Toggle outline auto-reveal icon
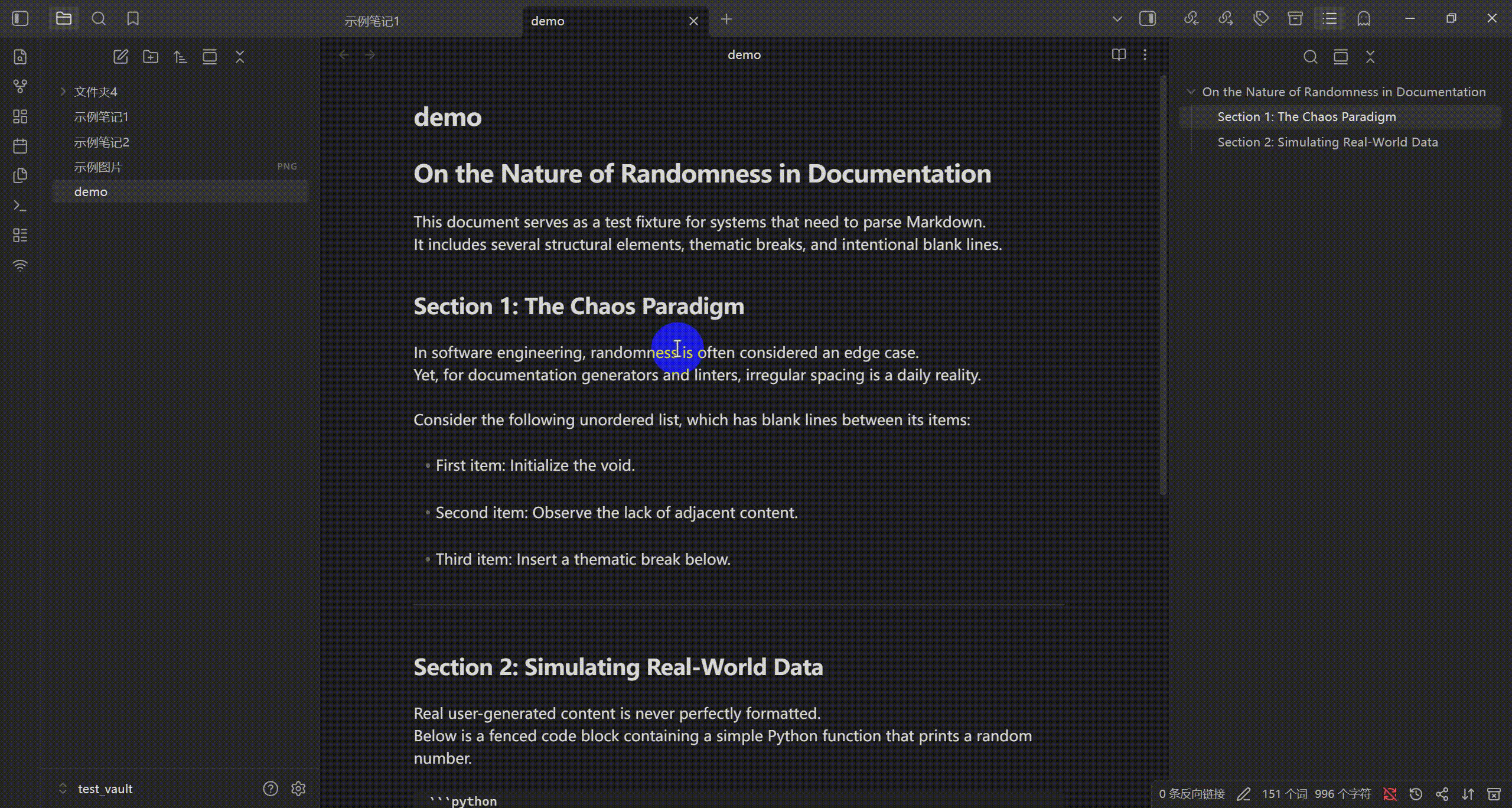The image size is (1512, 808). tap(1341, 57)
